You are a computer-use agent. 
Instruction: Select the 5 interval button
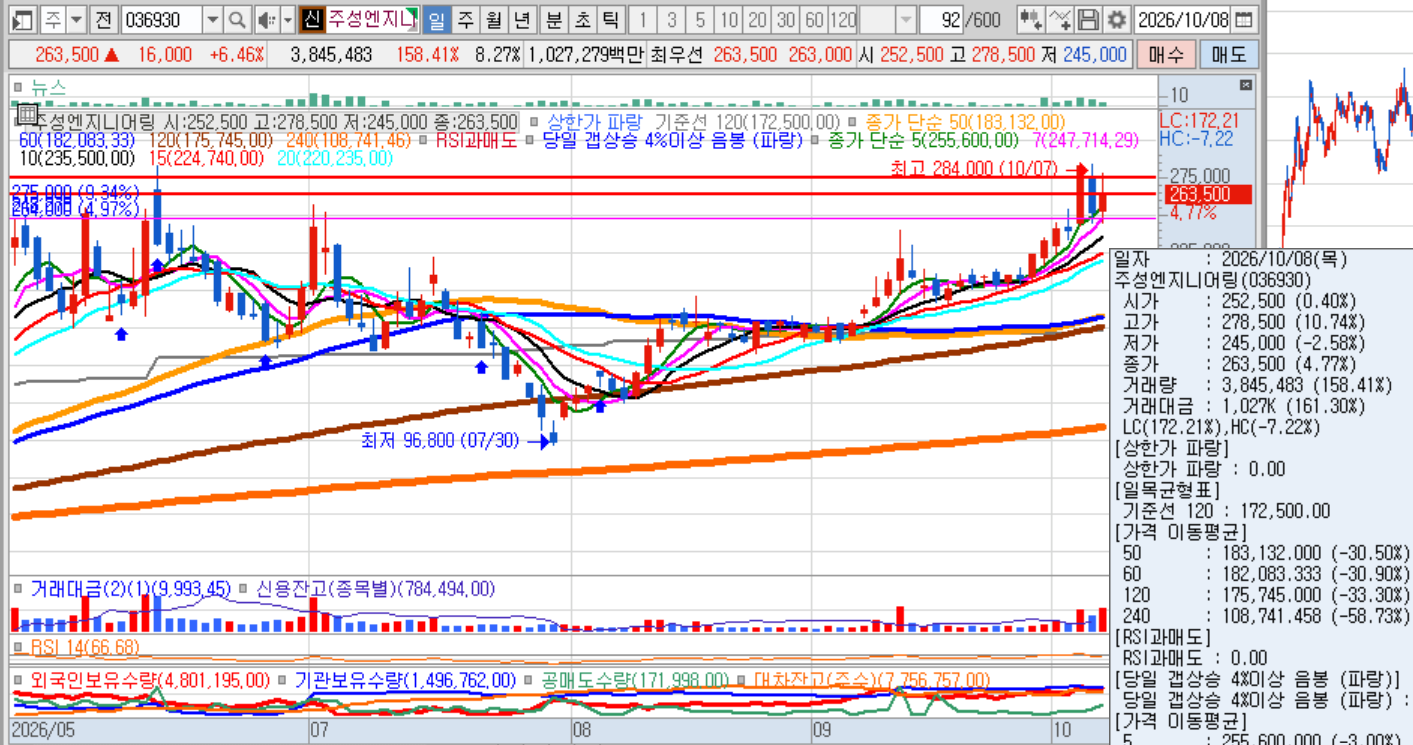pos(700,19)
